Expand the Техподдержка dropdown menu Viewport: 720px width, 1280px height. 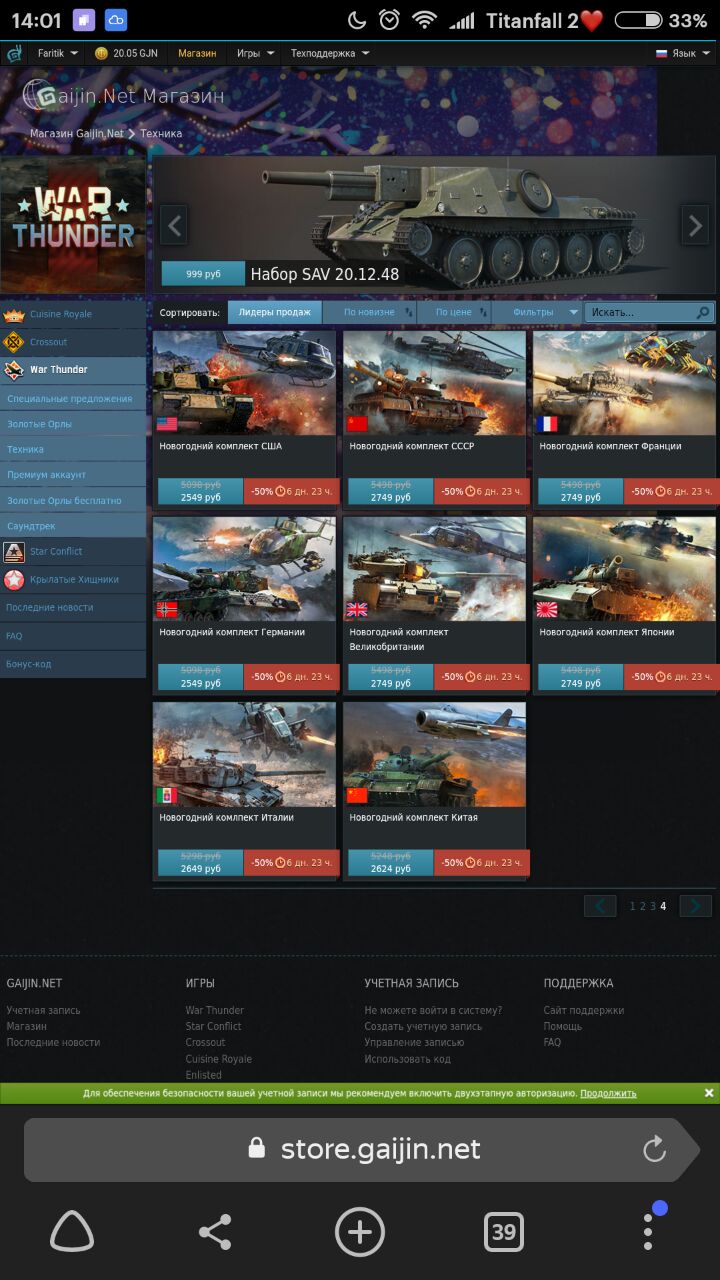pos(330,53)
